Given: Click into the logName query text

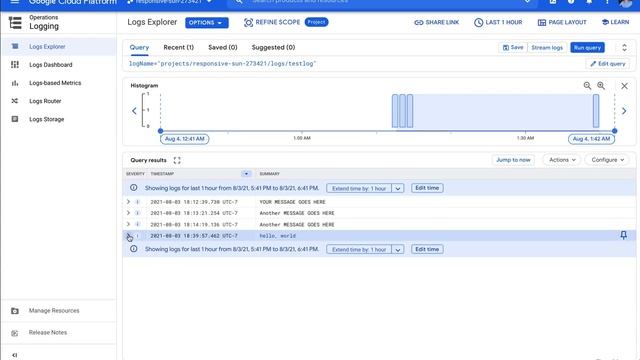Looking at the screenshot, I should 222,64.
